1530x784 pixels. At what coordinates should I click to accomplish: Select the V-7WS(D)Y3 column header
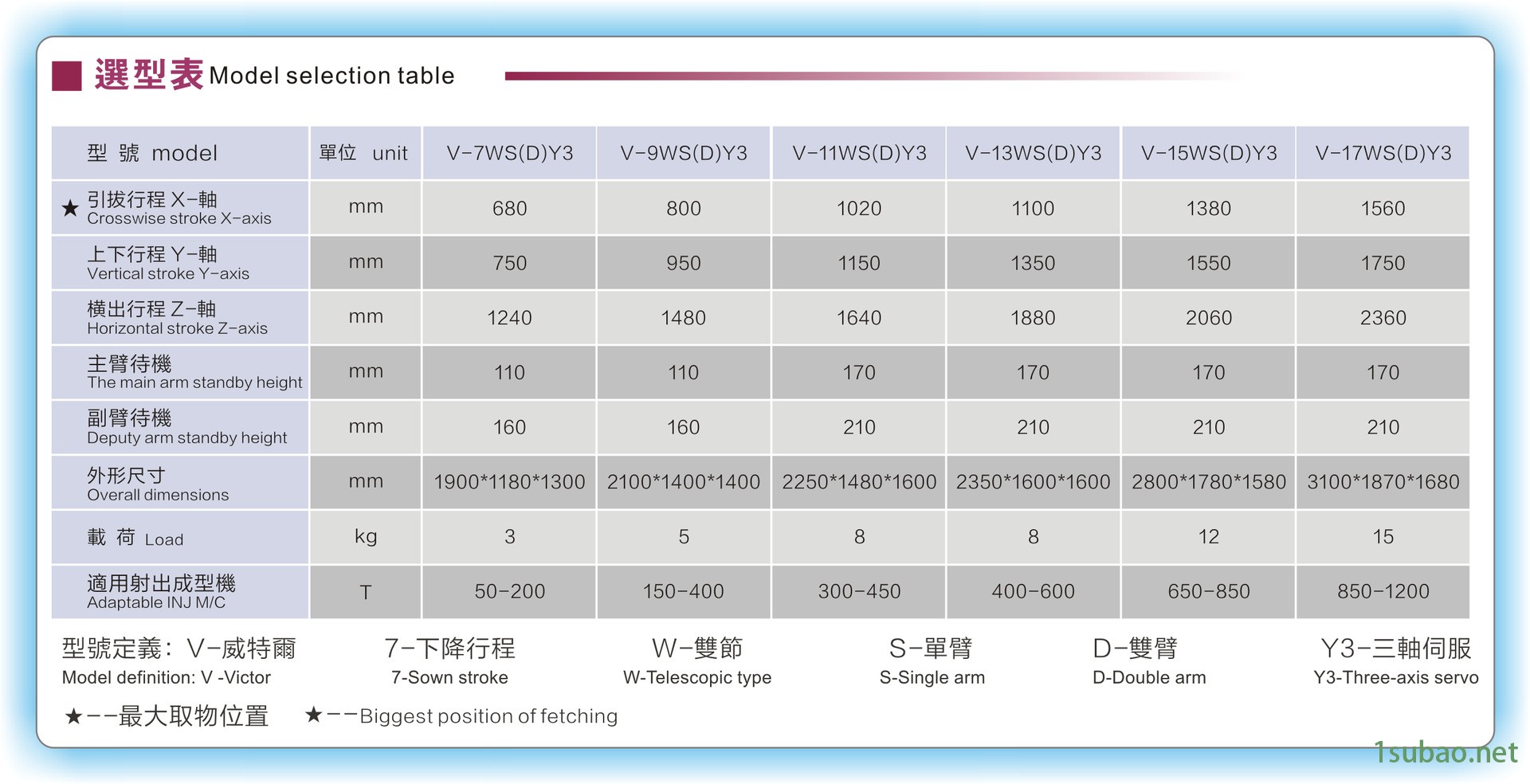coord(509,153)
